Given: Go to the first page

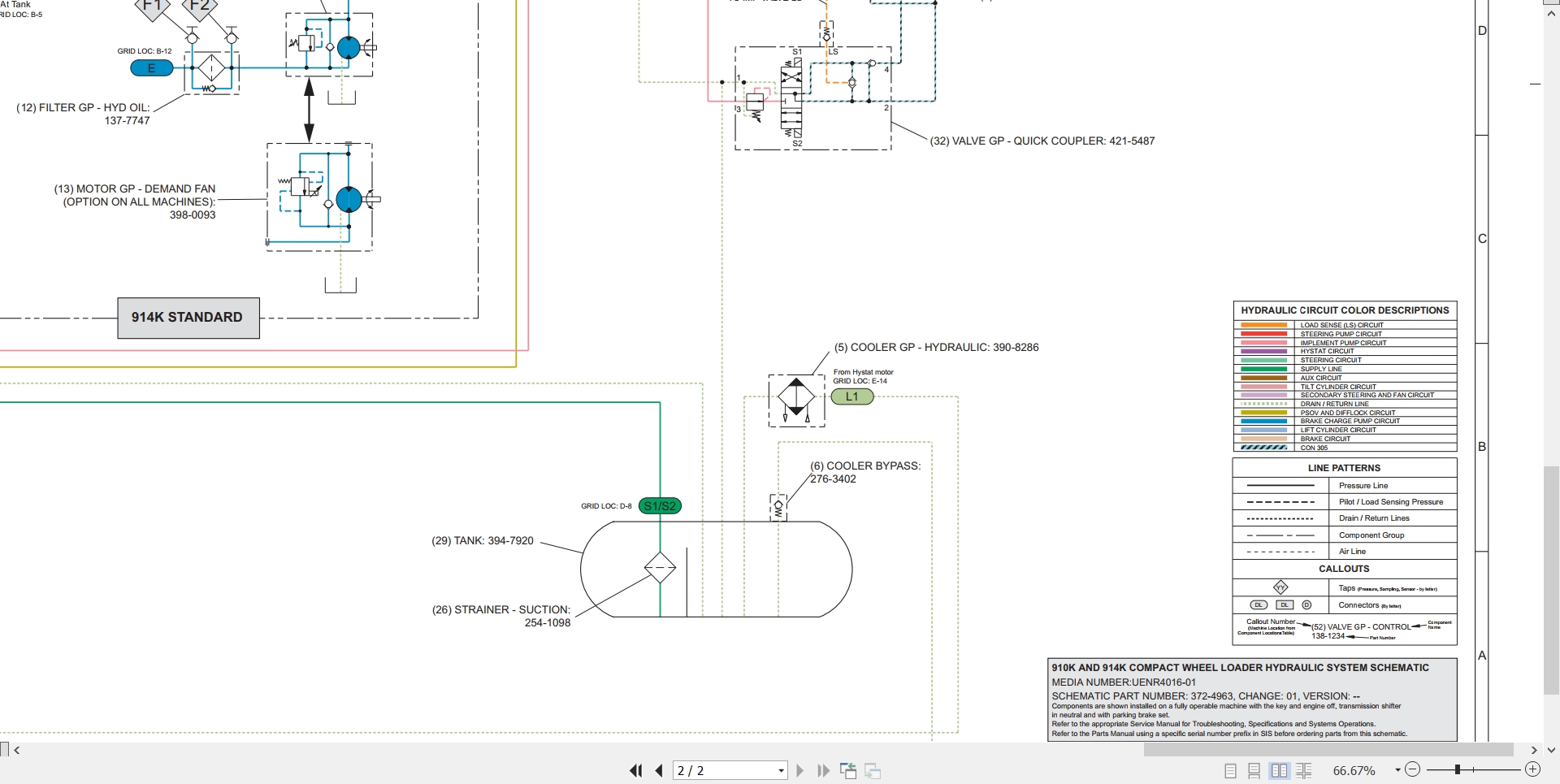Looking at the screenshot, I should [635, 770].
